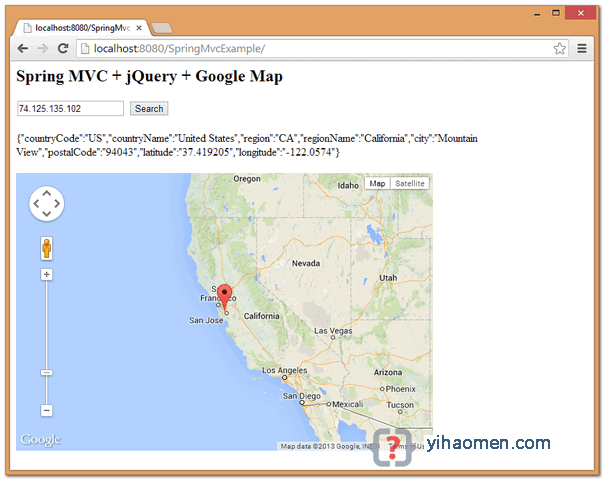This screenshot has height=480, width=604.
Task: Zoom out with the map minus button
Action: [47, 410]
